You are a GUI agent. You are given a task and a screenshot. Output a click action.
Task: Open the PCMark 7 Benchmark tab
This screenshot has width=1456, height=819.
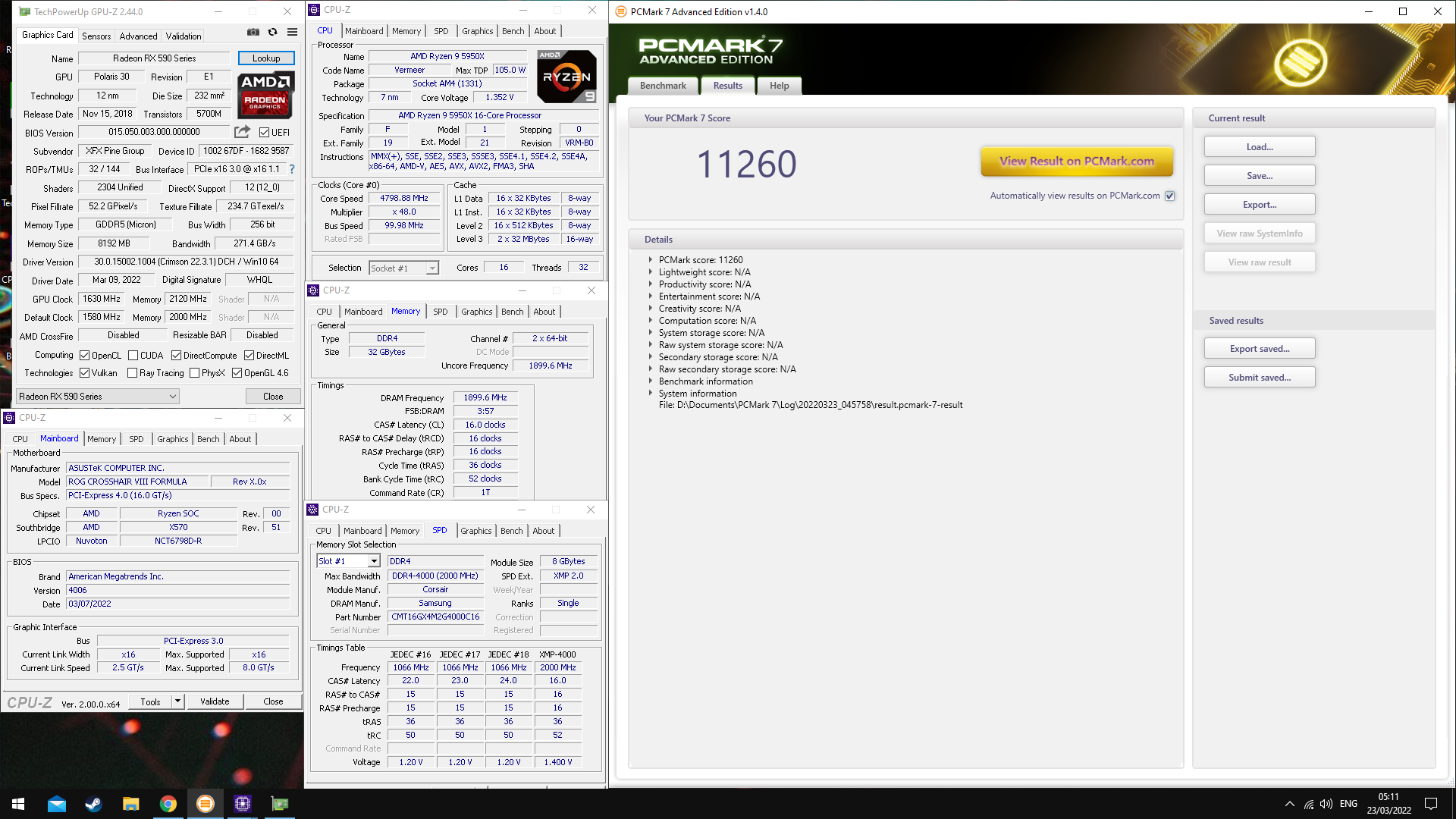pyautogui.click(x=663, y=86)
